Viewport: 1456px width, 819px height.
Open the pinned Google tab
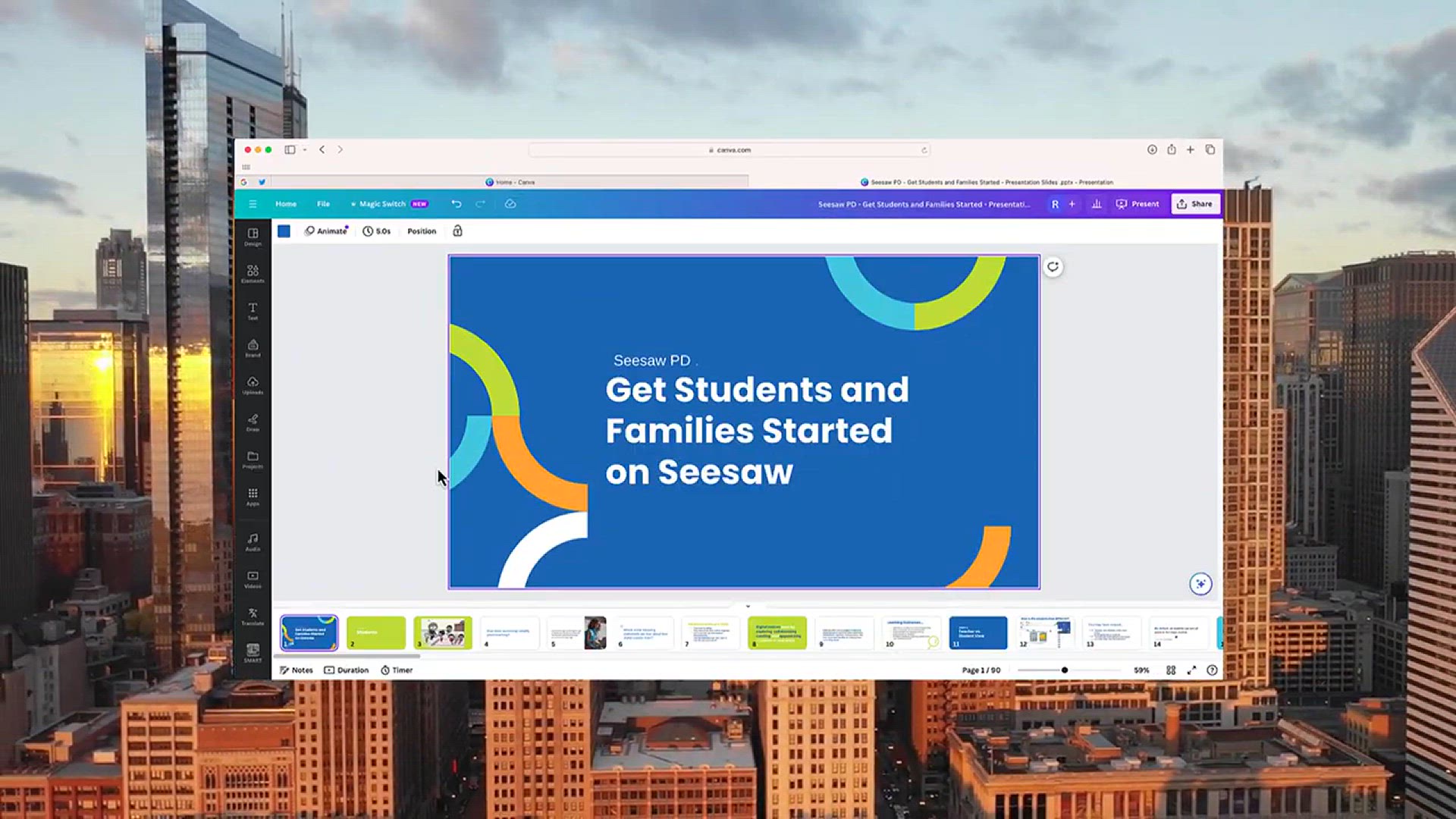(243, 182)
